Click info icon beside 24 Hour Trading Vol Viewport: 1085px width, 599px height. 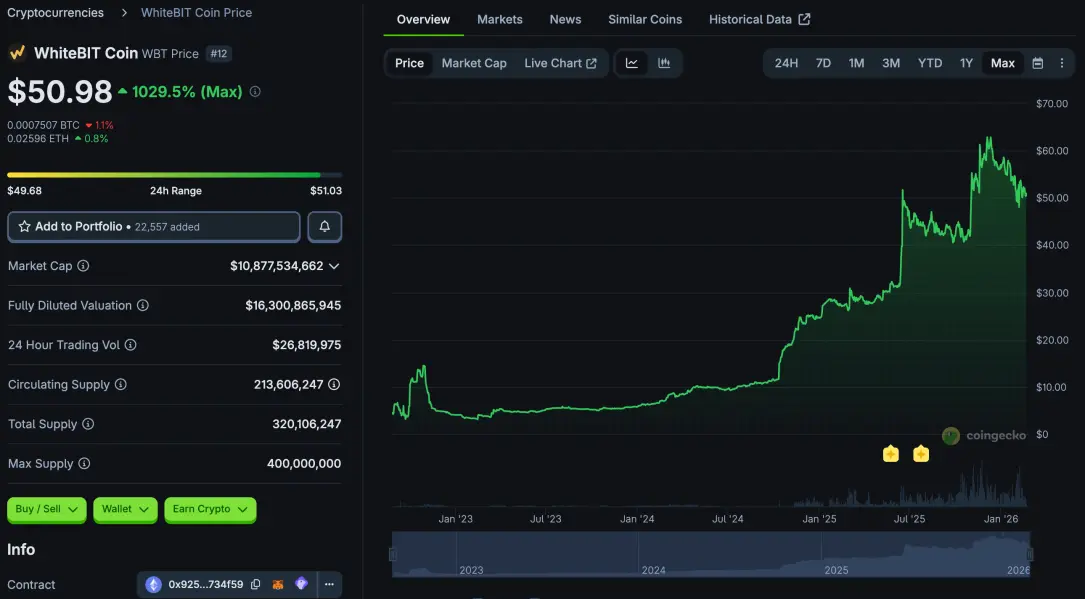pos(130,344)
